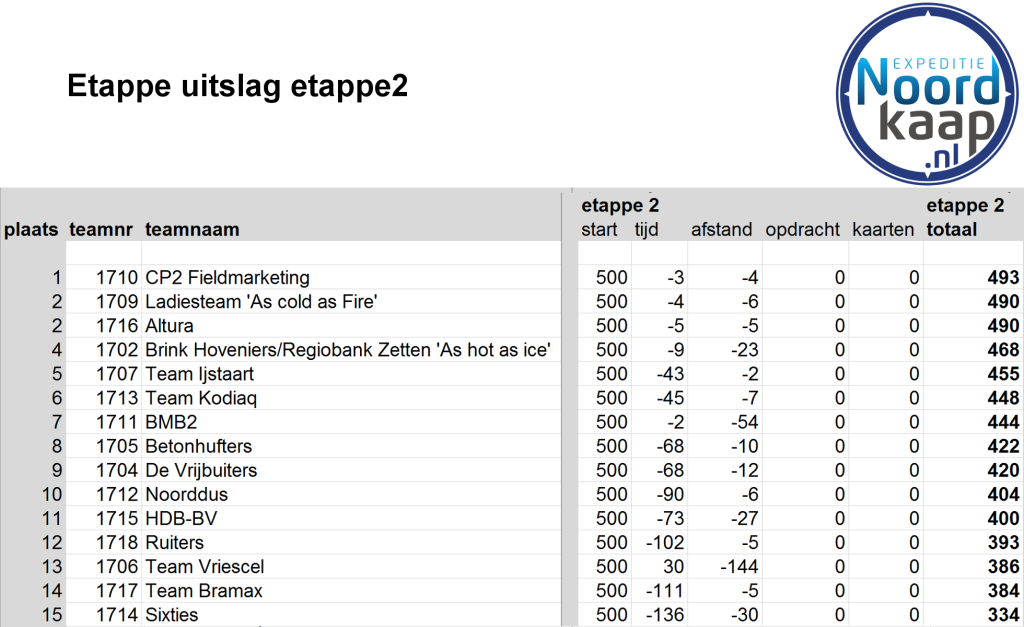Select the 'Sixties' team name cell
Screen dimensions: 1024x627
click(x=171, y=614)
